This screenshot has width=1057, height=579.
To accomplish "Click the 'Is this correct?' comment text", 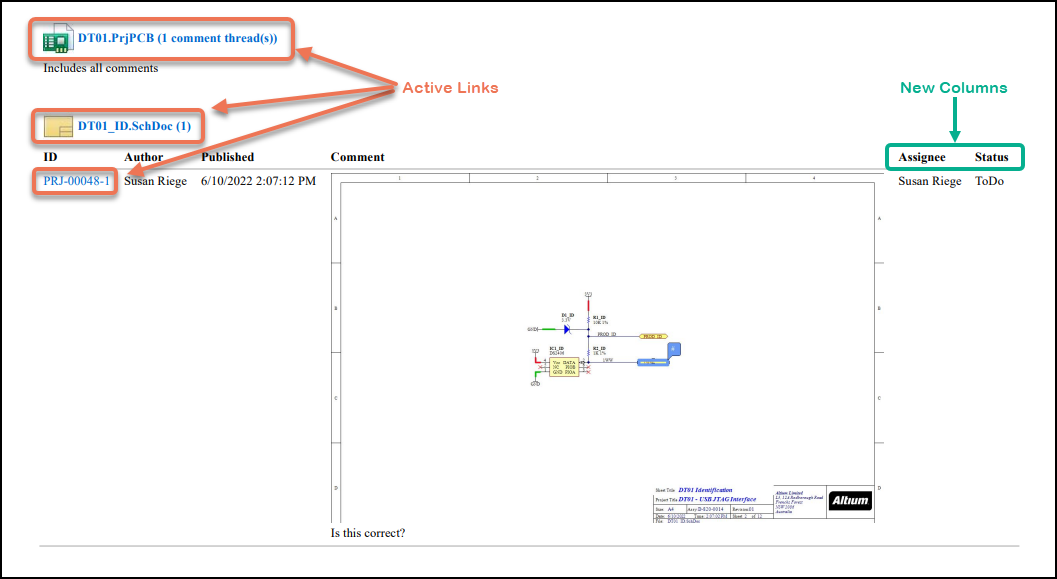I will pos(368,533).
